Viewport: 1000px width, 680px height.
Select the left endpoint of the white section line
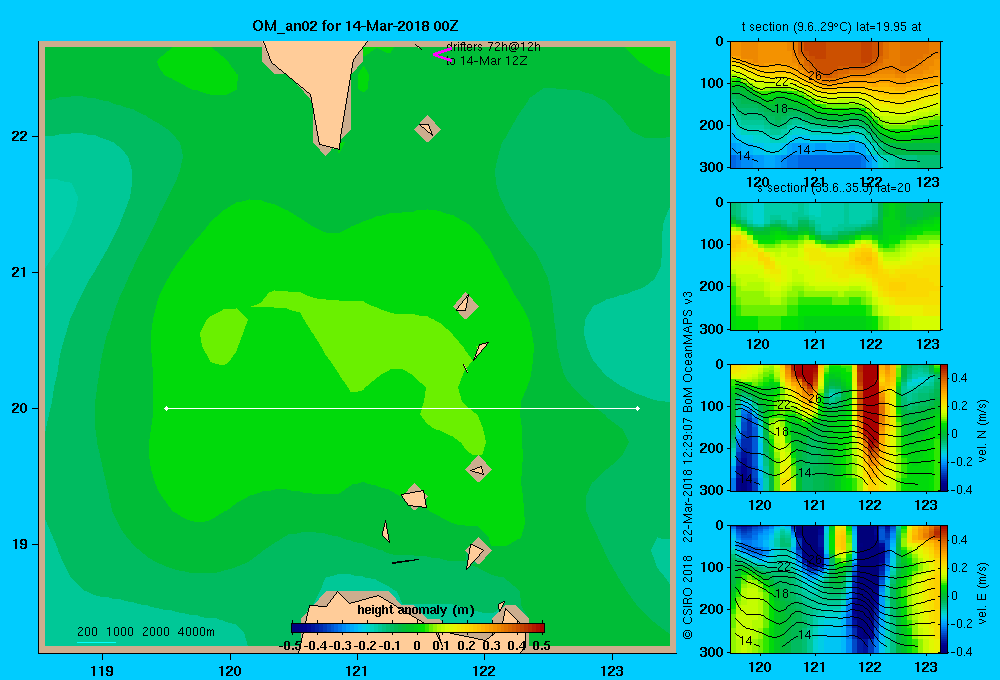pos(166,408)
